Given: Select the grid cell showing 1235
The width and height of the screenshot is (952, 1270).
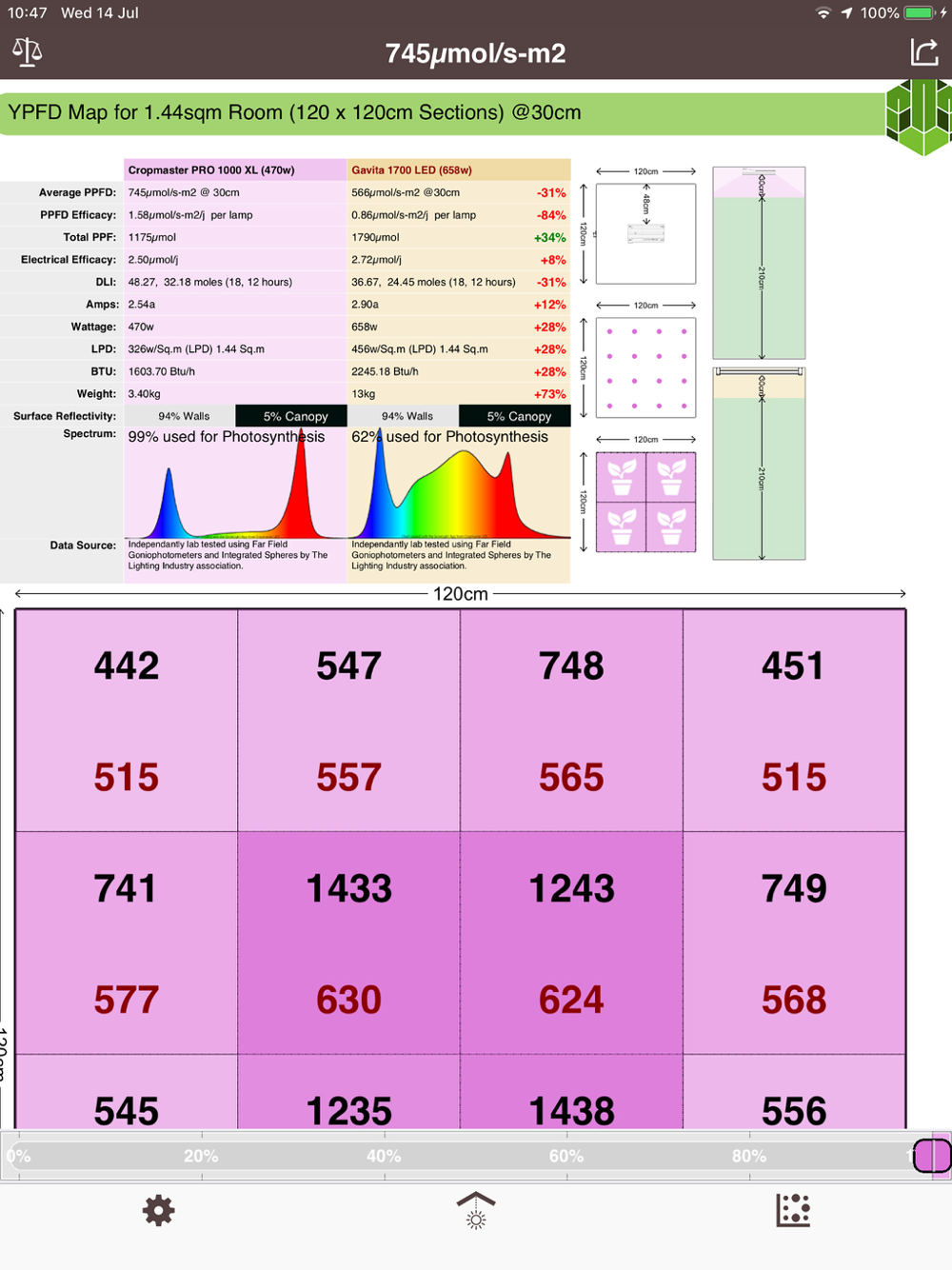Looking at the screenshot, I should pyautogui.click(x=348, y=1092).
